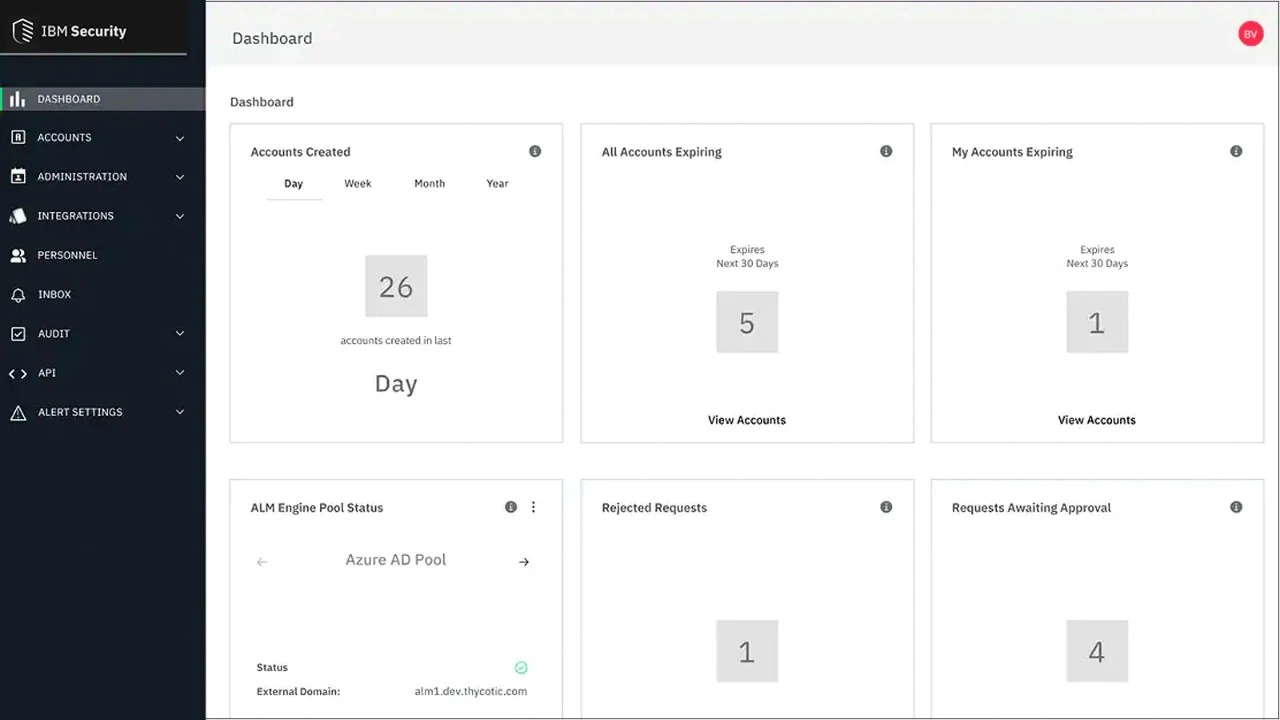Click View Accounts under My Accounts Expiring
The height and width of the screenshot is (720, 1280).
click(1096, 419)
